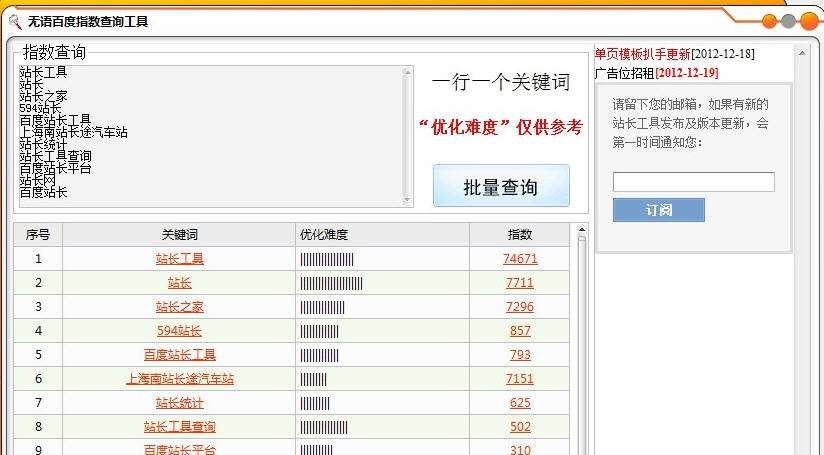Open keyword link 上海南站长途汽车站
The width and height of the screenshot is (824, 455).
(x=180, y=378)
